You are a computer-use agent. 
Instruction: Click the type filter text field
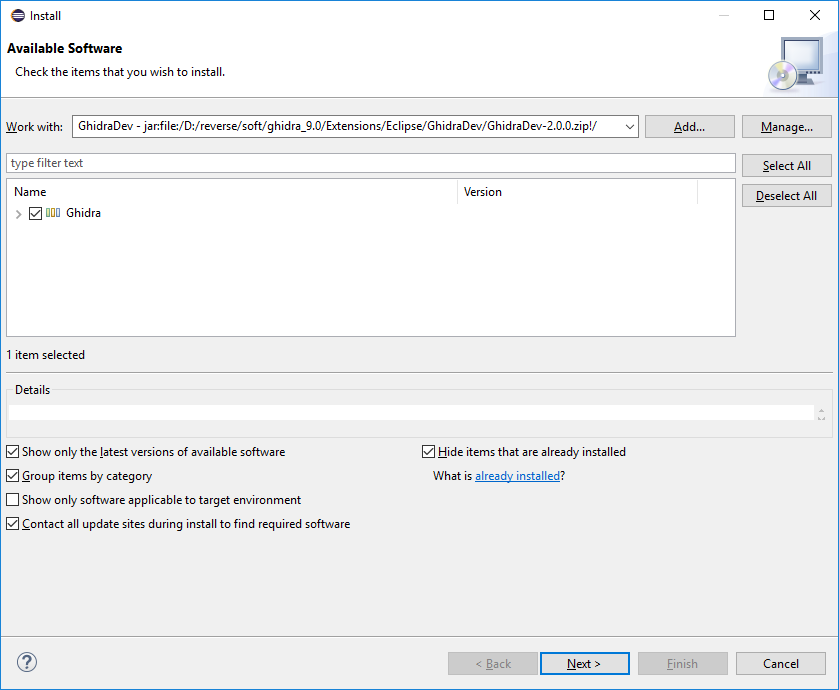[371, 163]
